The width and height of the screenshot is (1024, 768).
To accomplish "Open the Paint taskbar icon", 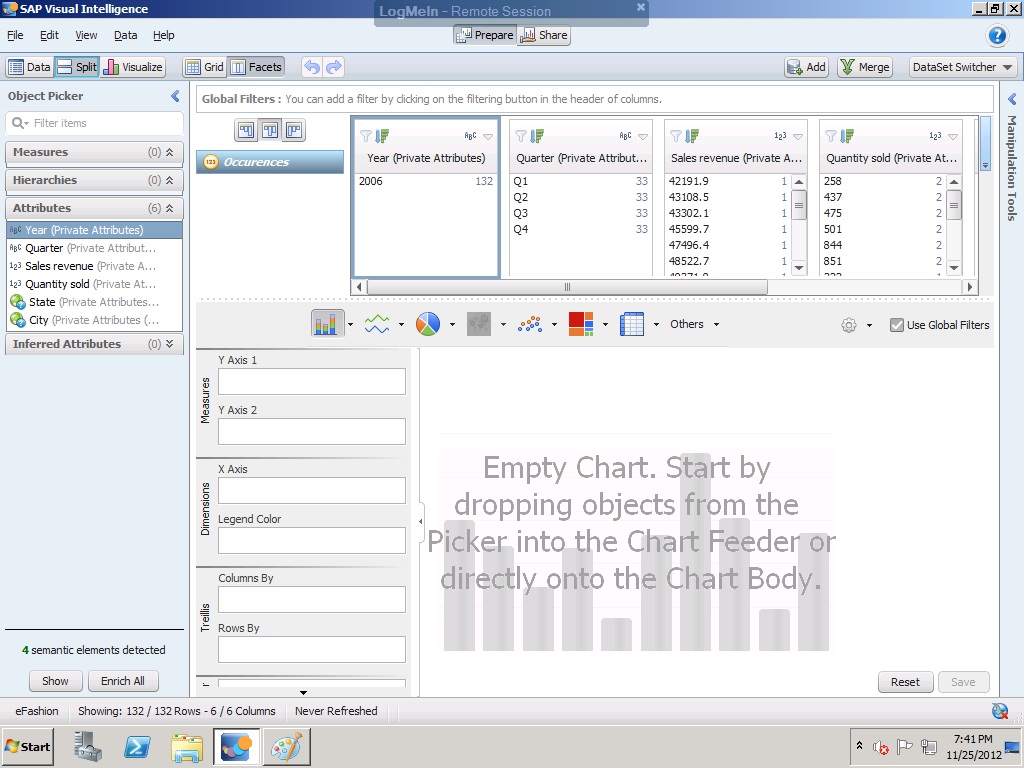I will coord(286,746).
